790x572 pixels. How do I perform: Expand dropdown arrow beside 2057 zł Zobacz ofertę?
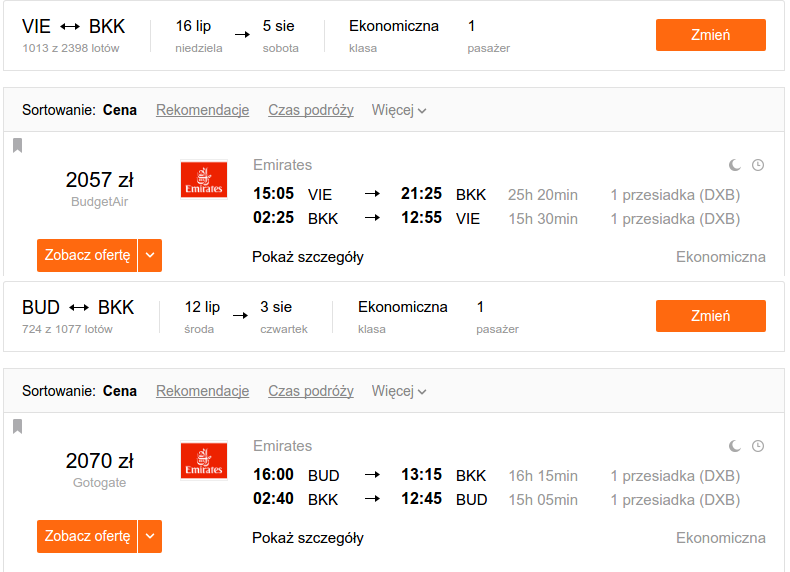[x=150, y=256]
